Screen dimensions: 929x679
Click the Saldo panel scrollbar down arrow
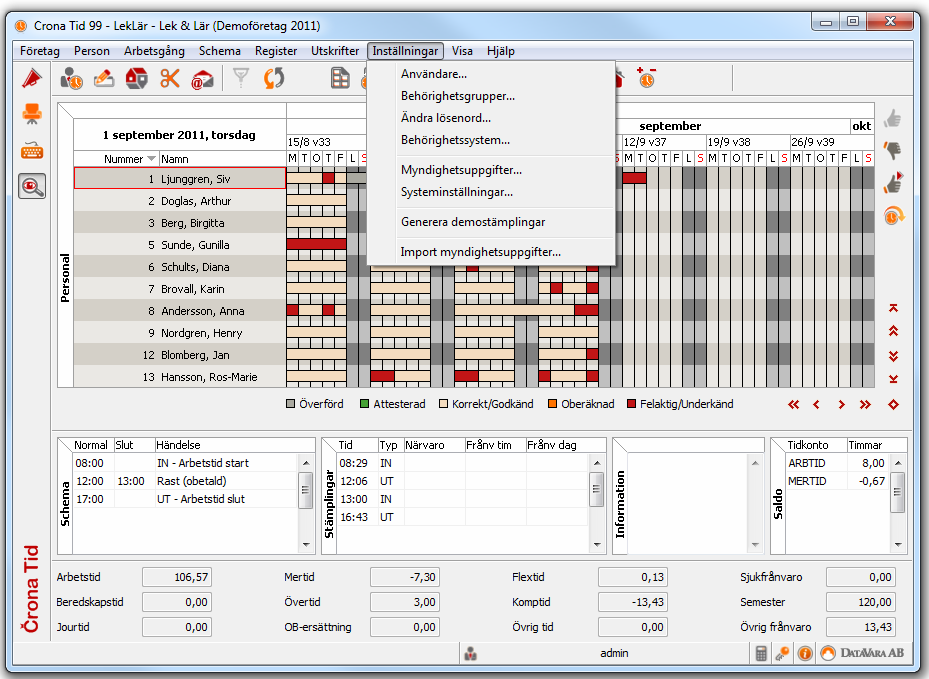coord(898,545)
